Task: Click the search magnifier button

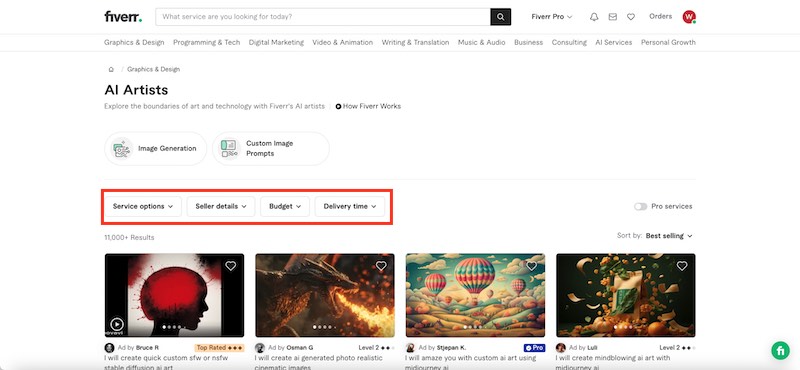Action: point(501,17)
